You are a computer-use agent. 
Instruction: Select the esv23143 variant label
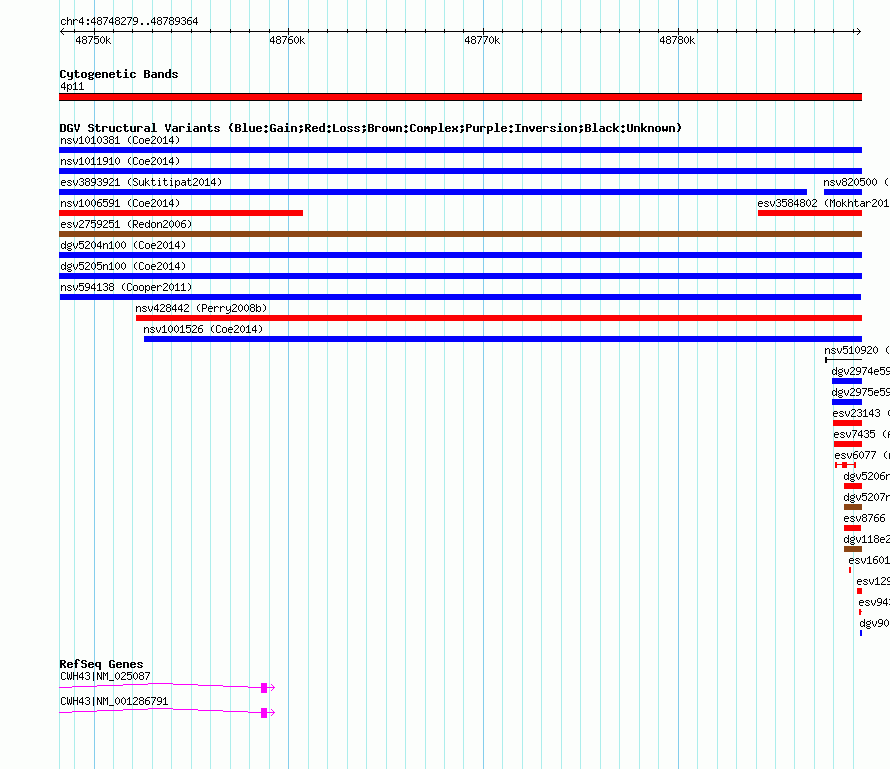pyautogui.click(x=860, y=413)
